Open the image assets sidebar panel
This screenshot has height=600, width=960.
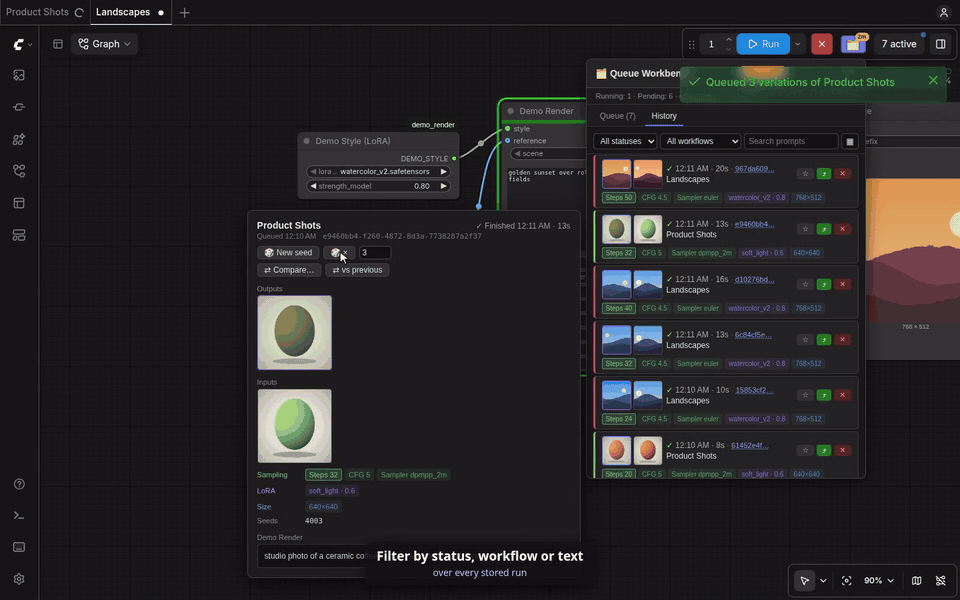click(x=19, y=75)
